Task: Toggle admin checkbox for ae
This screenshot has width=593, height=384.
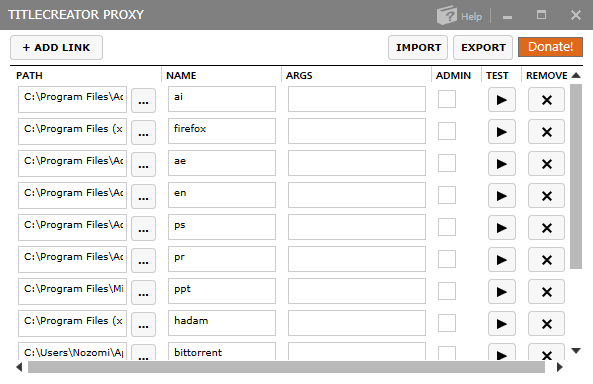Action: [x=447, y=163]
